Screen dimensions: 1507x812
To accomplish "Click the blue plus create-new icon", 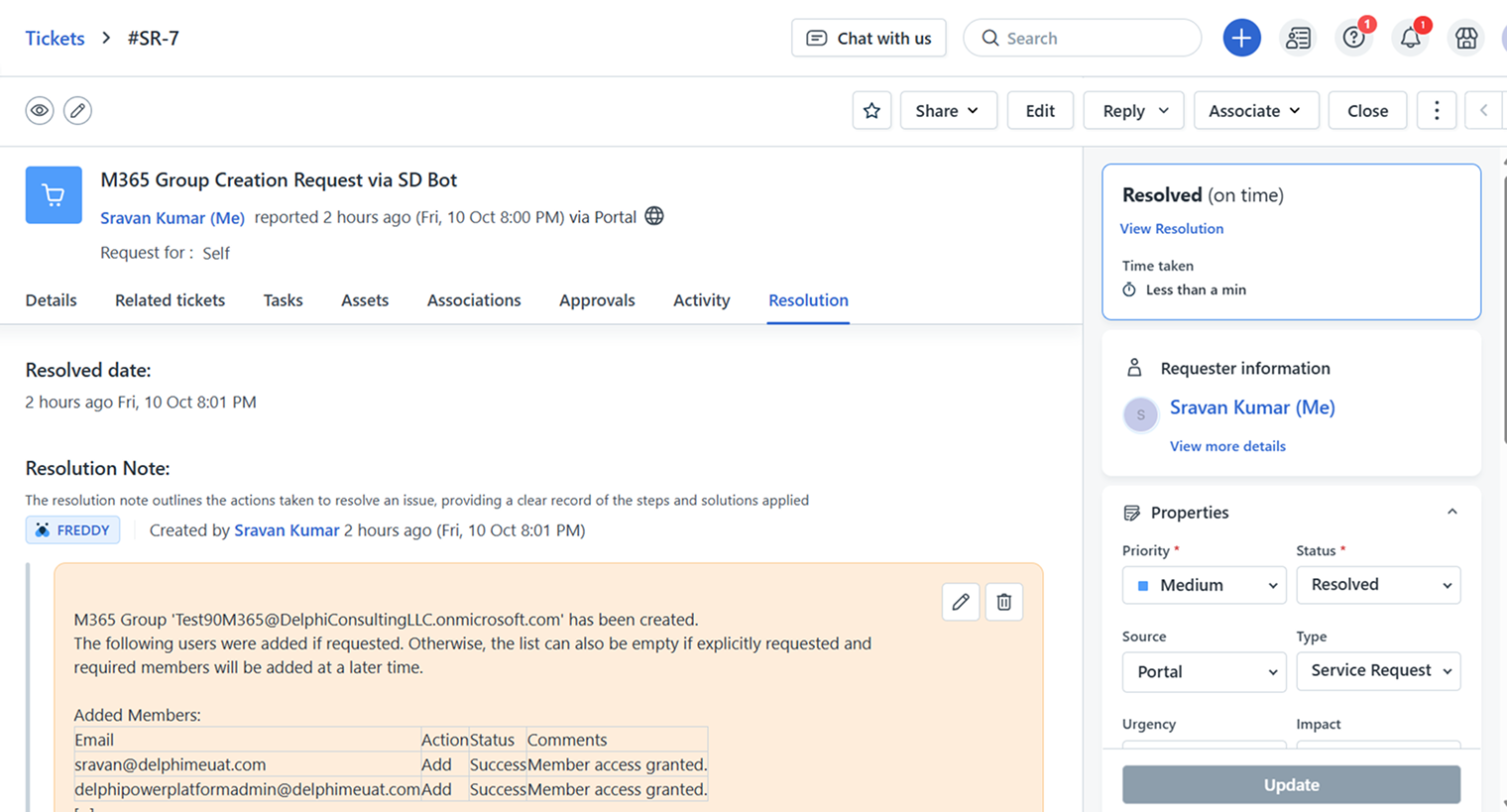I will click(1241, 38).
